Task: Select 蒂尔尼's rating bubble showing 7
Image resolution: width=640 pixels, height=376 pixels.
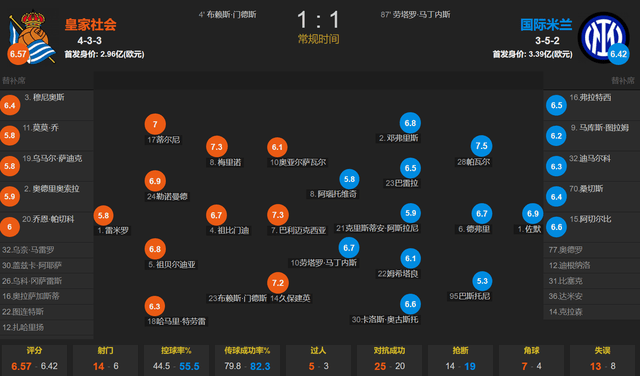Action: pyautogui.click(x=155, y=124)
